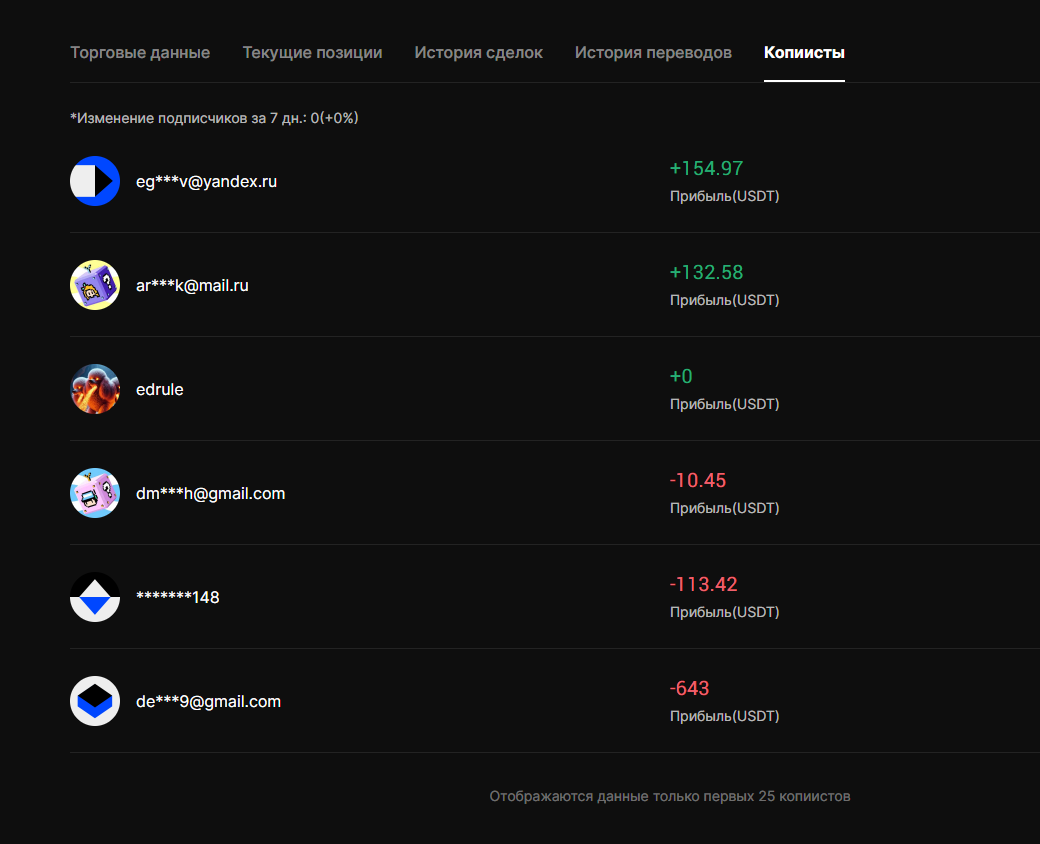
Task: Select the edrule username
Action: tap(160, 390)
